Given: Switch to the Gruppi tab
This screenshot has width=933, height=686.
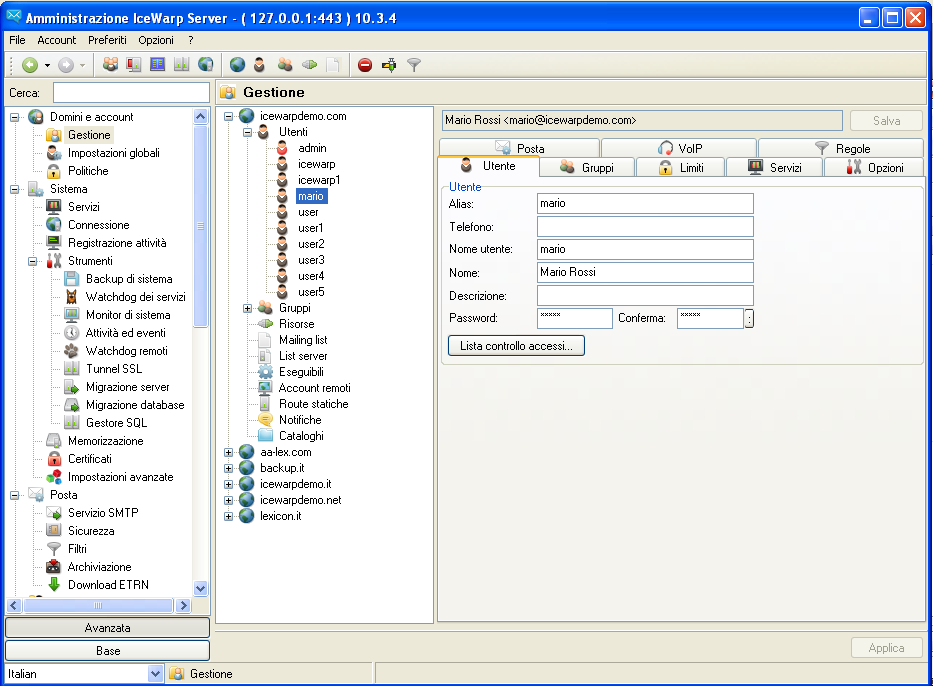Looking at the screenshot, I should coord(587,167).
